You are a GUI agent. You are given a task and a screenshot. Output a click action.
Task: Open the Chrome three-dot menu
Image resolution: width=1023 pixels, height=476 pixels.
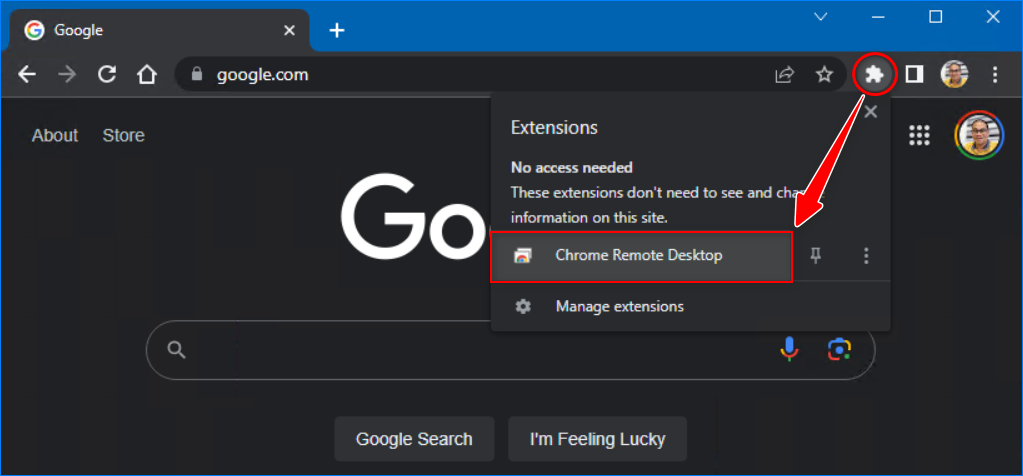pos(994,75)
